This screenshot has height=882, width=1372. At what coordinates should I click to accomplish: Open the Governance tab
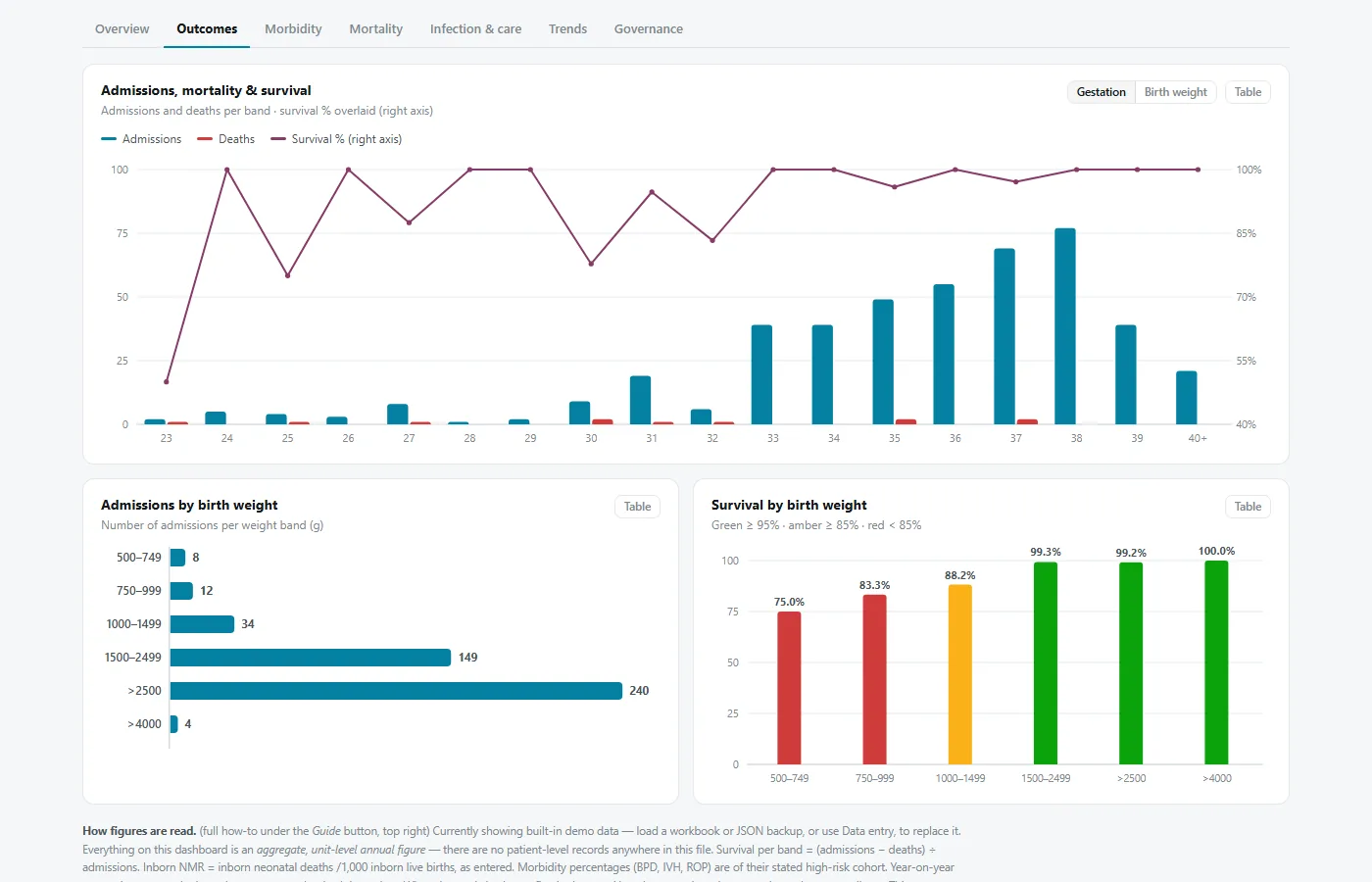pyautogui.click(x=648, y=28)
